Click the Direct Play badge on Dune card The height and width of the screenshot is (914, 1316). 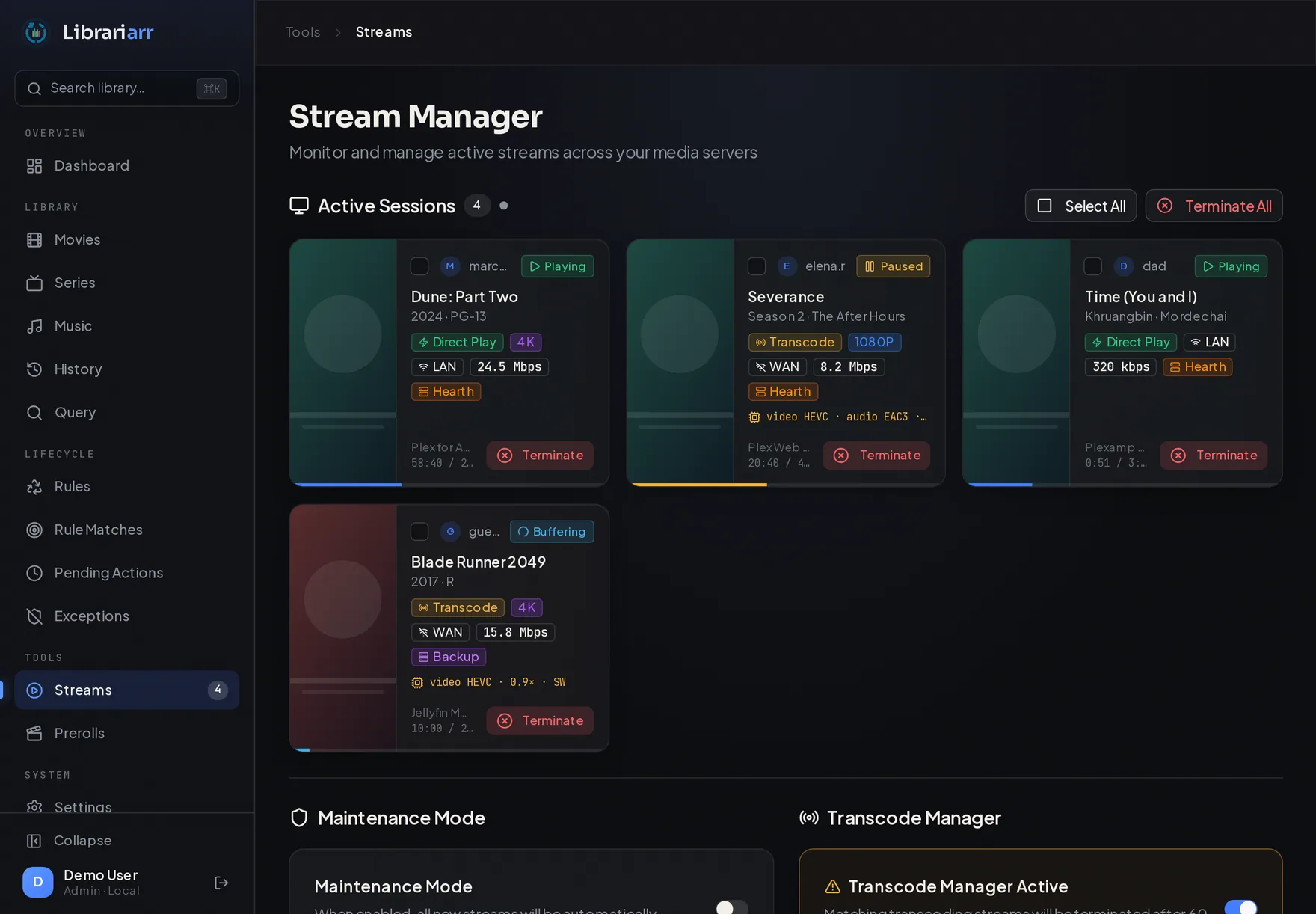coord(458,342)
